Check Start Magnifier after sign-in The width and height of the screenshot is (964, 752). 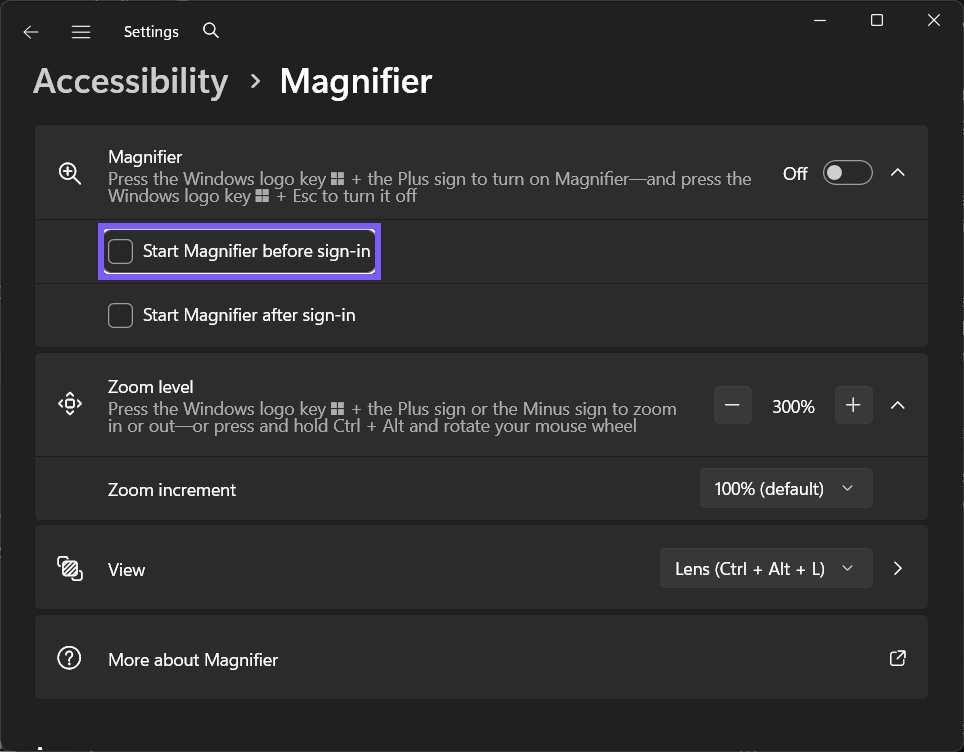pos(120,315)
